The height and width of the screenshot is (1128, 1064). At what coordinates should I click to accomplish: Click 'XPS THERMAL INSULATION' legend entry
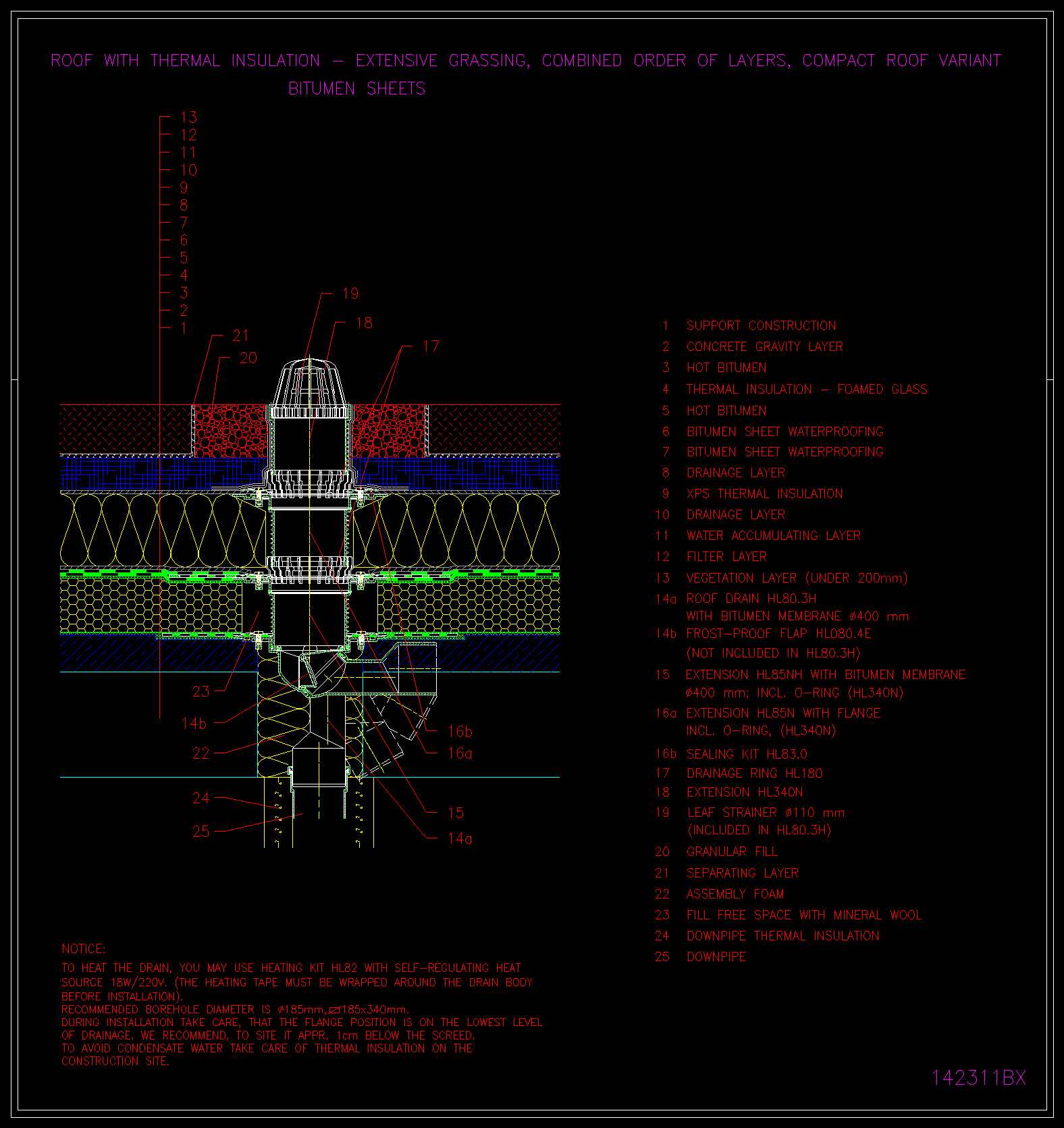click(764, 494)
